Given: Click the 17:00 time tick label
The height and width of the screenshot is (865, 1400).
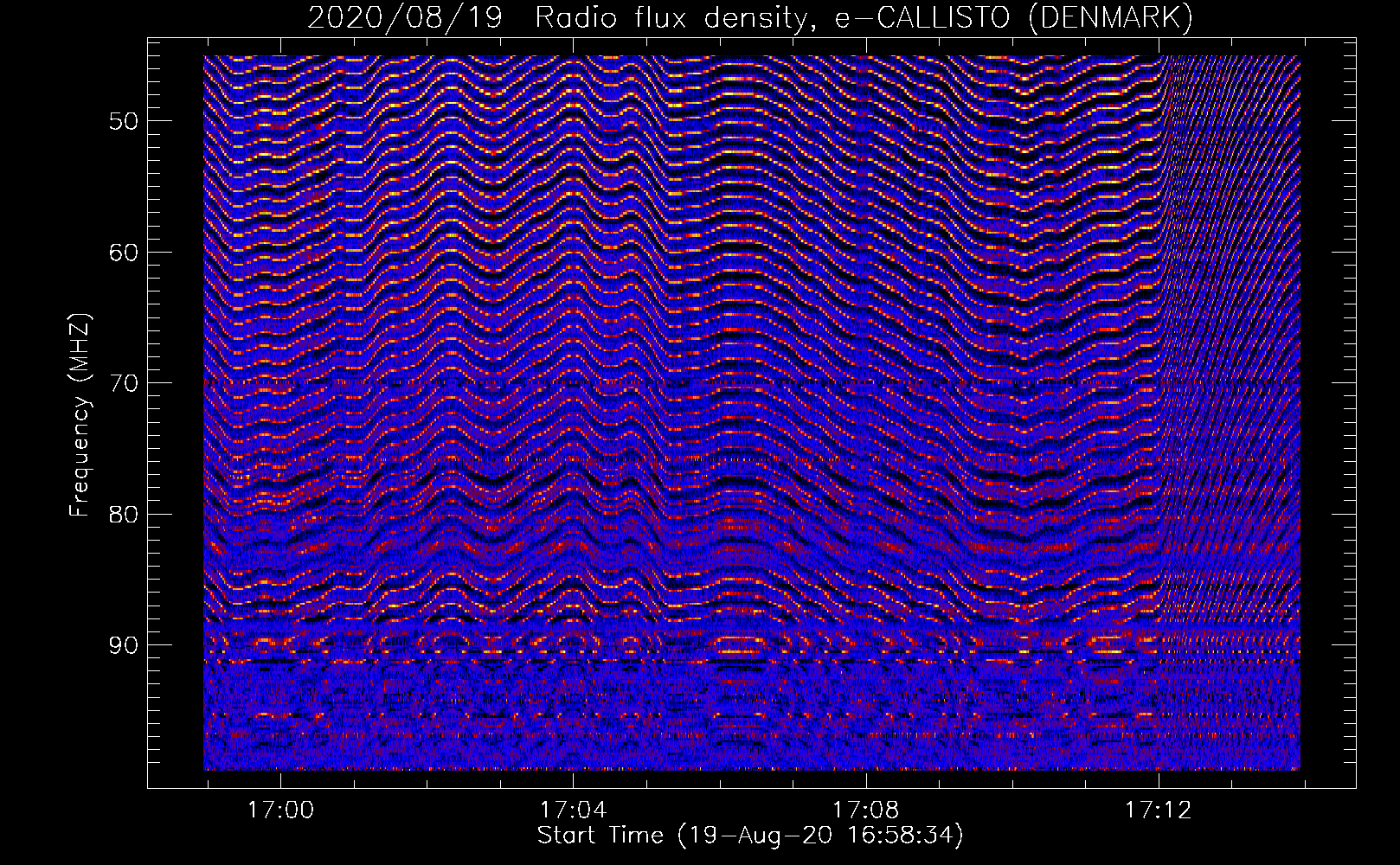Looking at the screenshot, I should click(280, 811).
